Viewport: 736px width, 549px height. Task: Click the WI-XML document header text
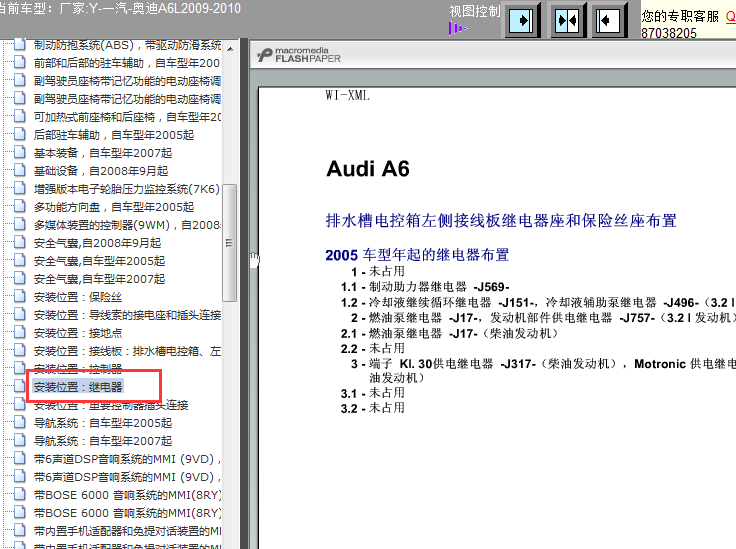tap(347, 95)
